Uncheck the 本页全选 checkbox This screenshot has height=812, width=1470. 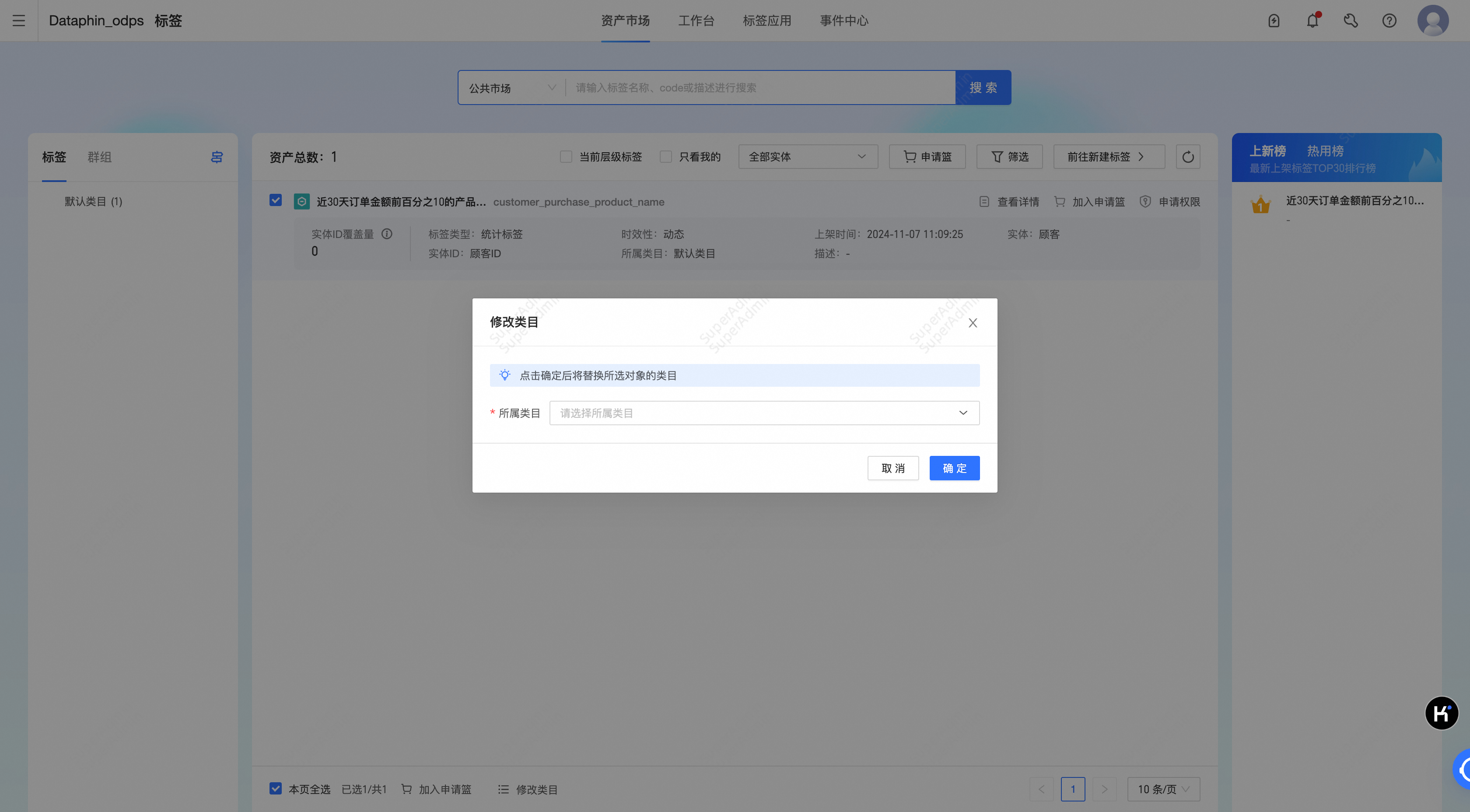pyautogui.click(x=276, y=789)
